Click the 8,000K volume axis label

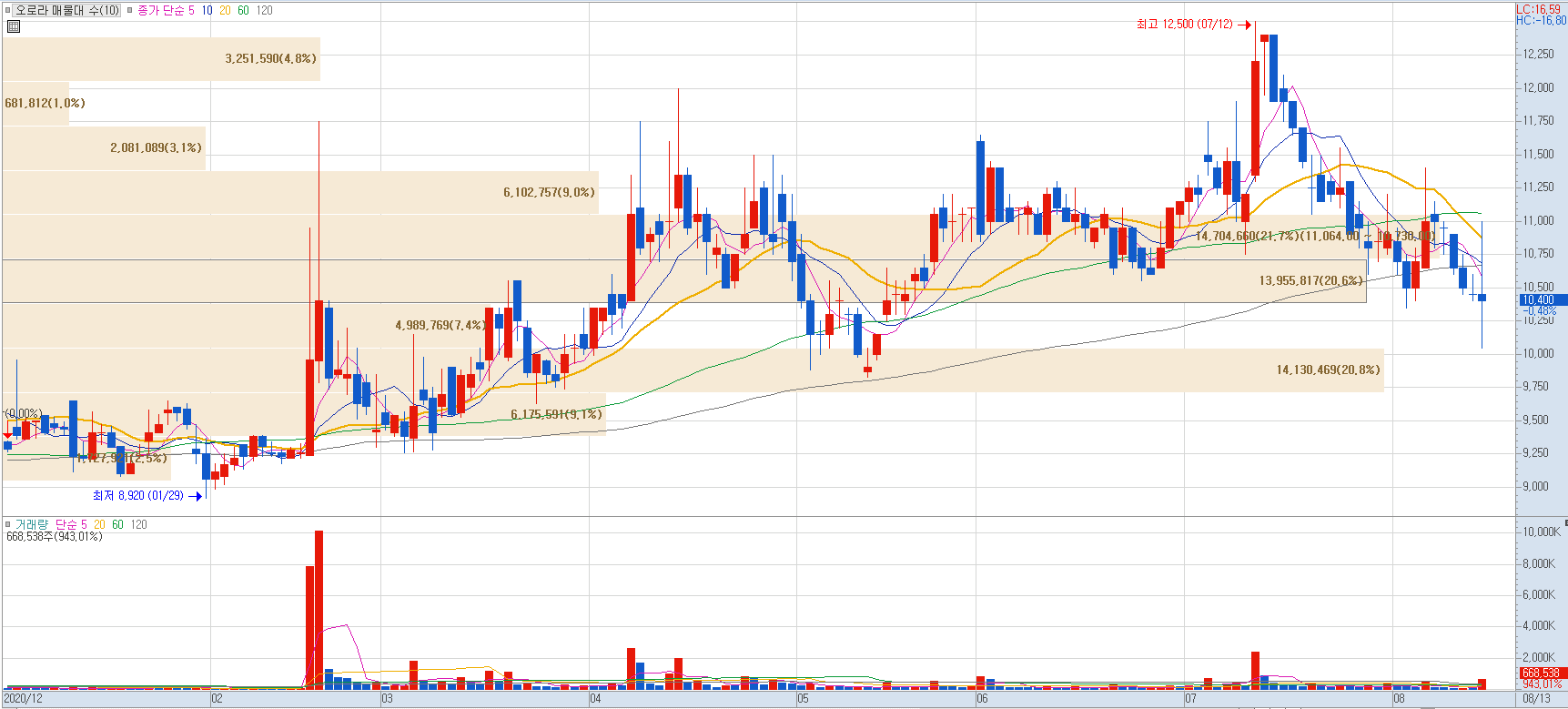click(x=1539, y=563)
